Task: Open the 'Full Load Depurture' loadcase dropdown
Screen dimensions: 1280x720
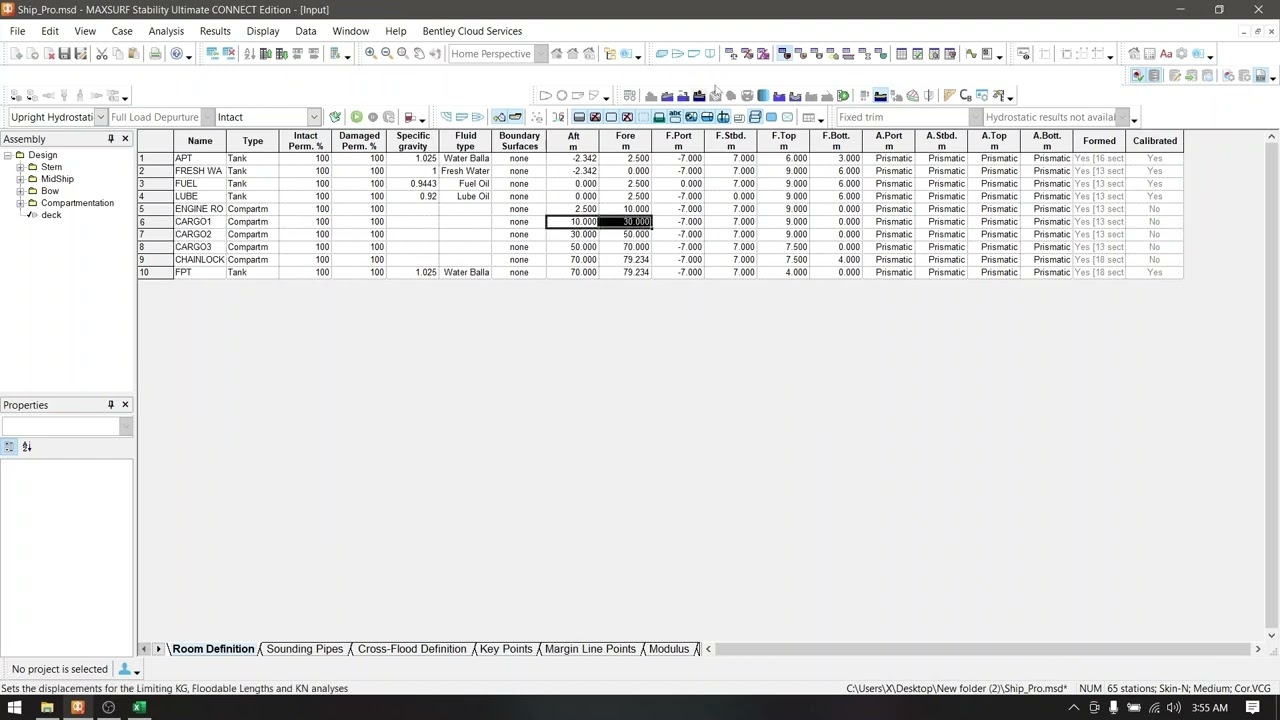Action: click(x=207, y=117)
